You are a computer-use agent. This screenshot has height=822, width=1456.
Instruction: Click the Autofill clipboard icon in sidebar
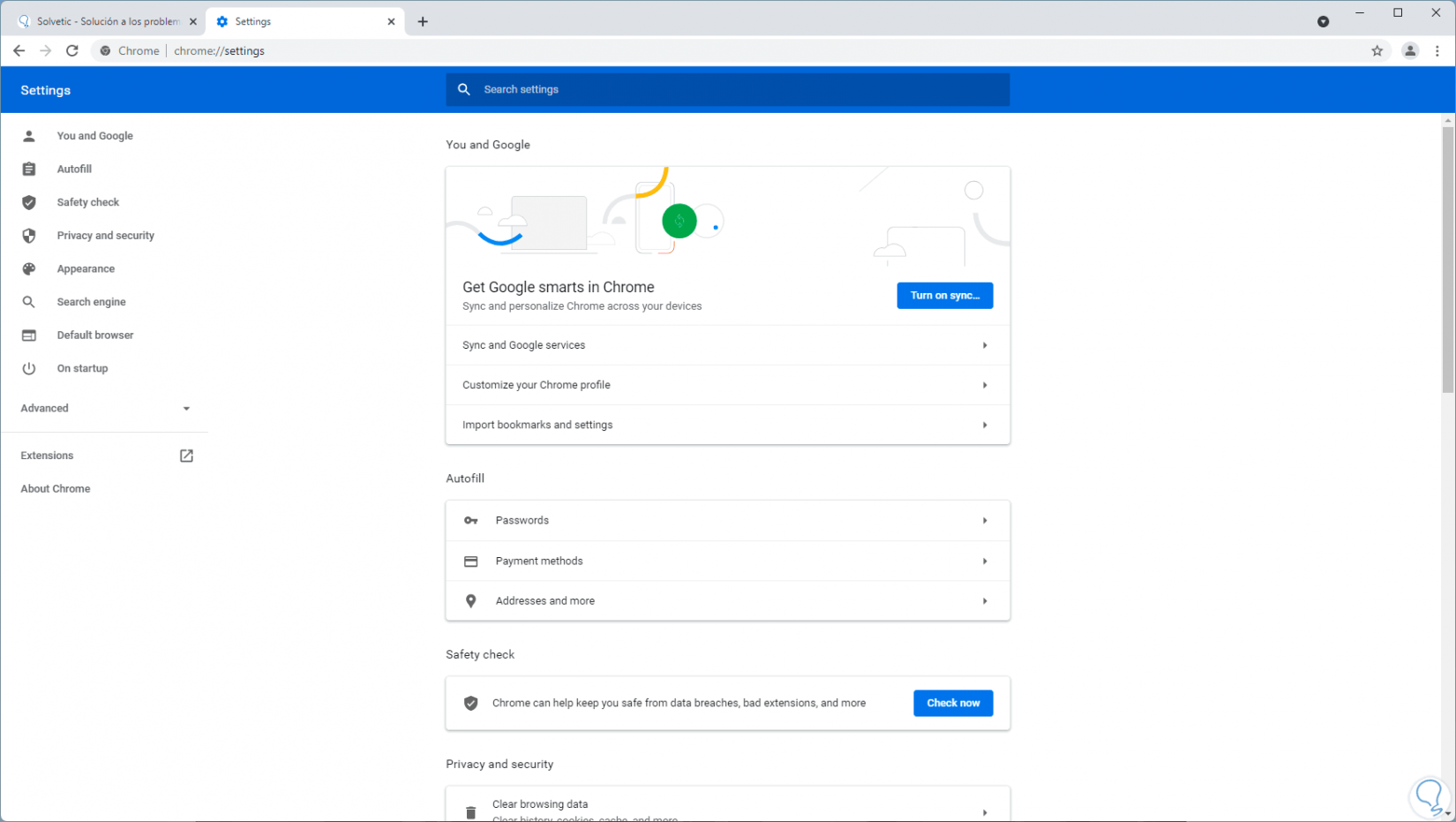click(x=29, y=169)
